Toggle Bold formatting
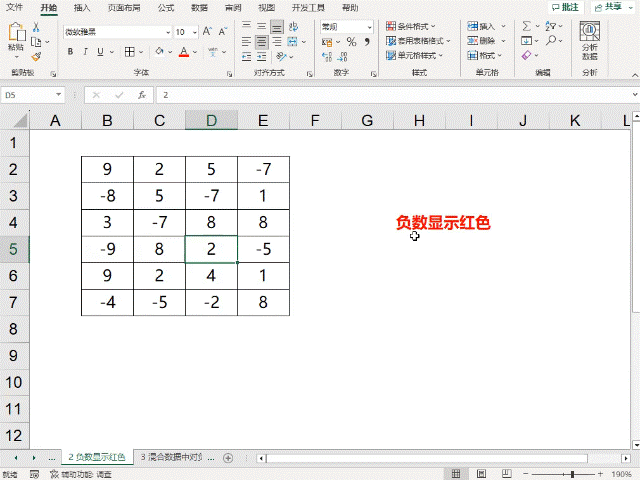The image size is (640, 480). (71, 52)
